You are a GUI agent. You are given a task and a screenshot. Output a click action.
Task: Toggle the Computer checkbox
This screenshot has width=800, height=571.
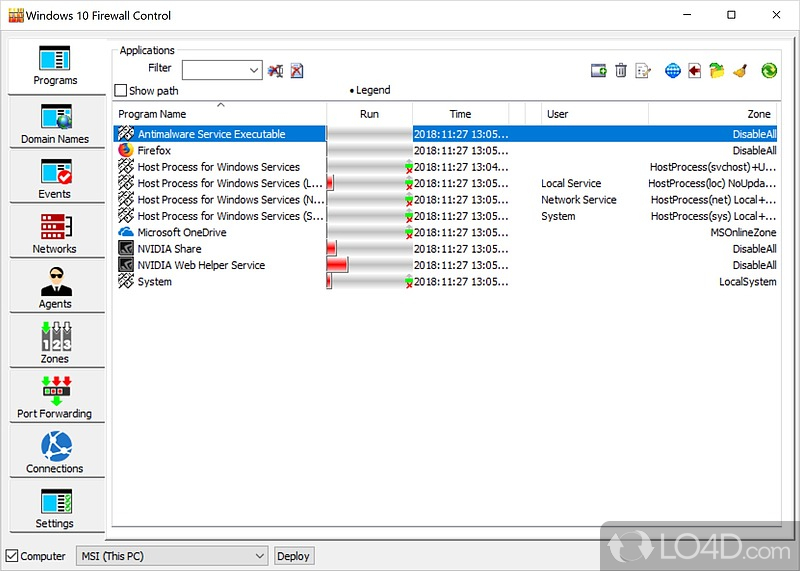point(12,556)
